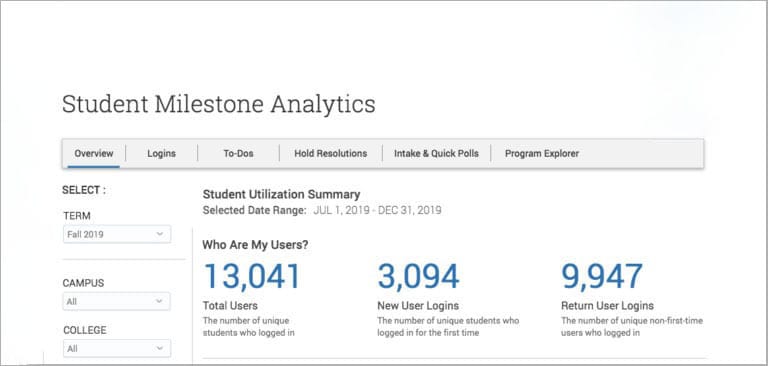Click the 13,041 Total Users figure
Image resolution: width=768 pixels, height=366 pixels.
pos(252,276)
